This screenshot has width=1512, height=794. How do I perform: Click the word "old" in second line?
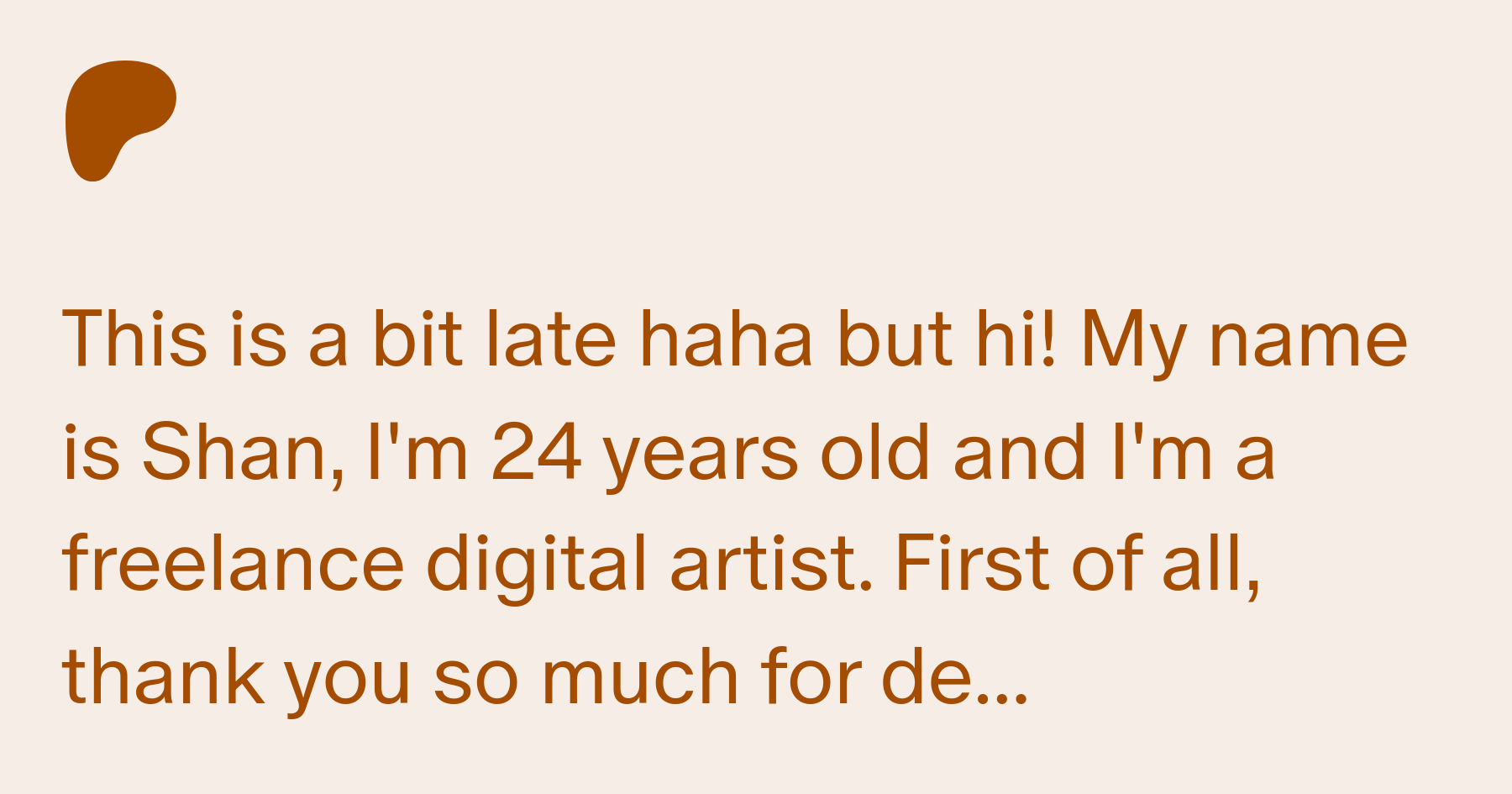875,450
